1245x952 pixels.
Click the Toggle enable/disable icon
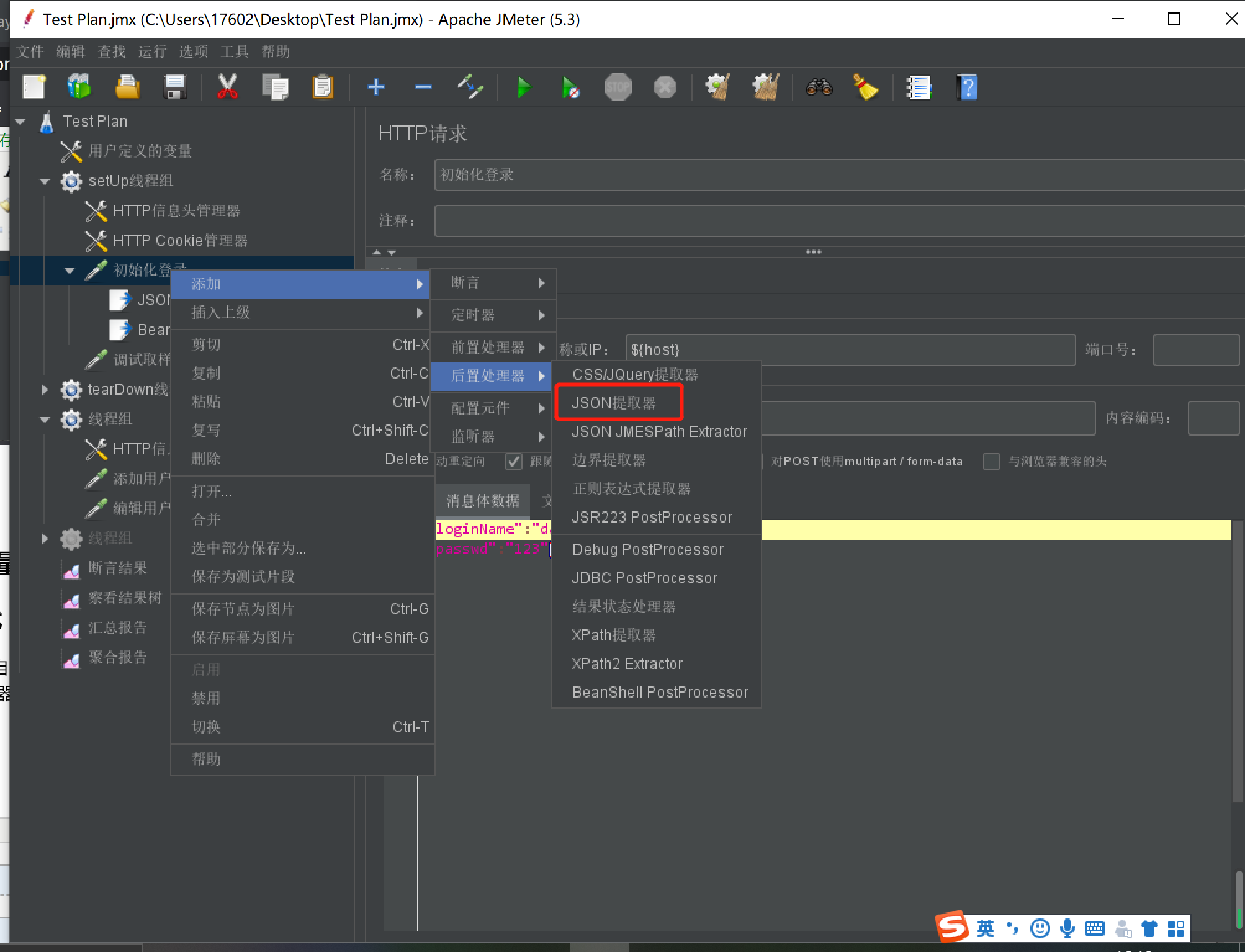(x=470, y=87)
